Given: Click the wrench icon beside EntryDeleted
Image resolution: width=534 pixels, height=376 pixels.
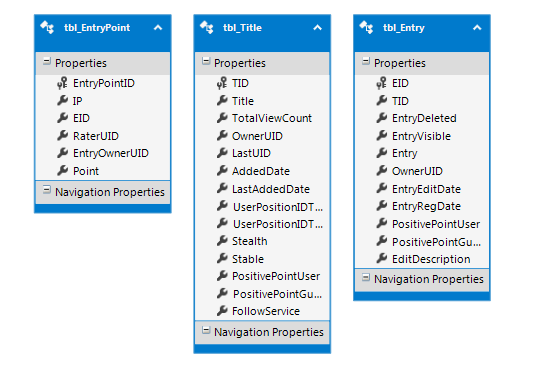Looking at the screenshot, I should pos(382,118).
